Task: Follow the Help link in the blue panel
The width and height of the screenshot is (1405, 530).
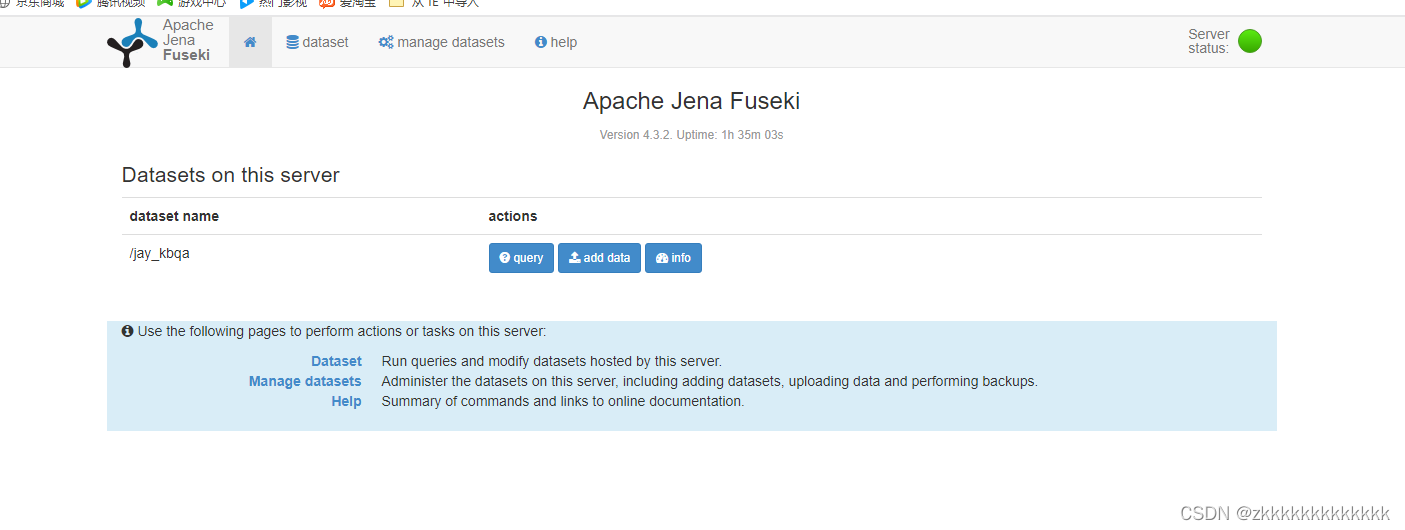Action: click(346, 401)
